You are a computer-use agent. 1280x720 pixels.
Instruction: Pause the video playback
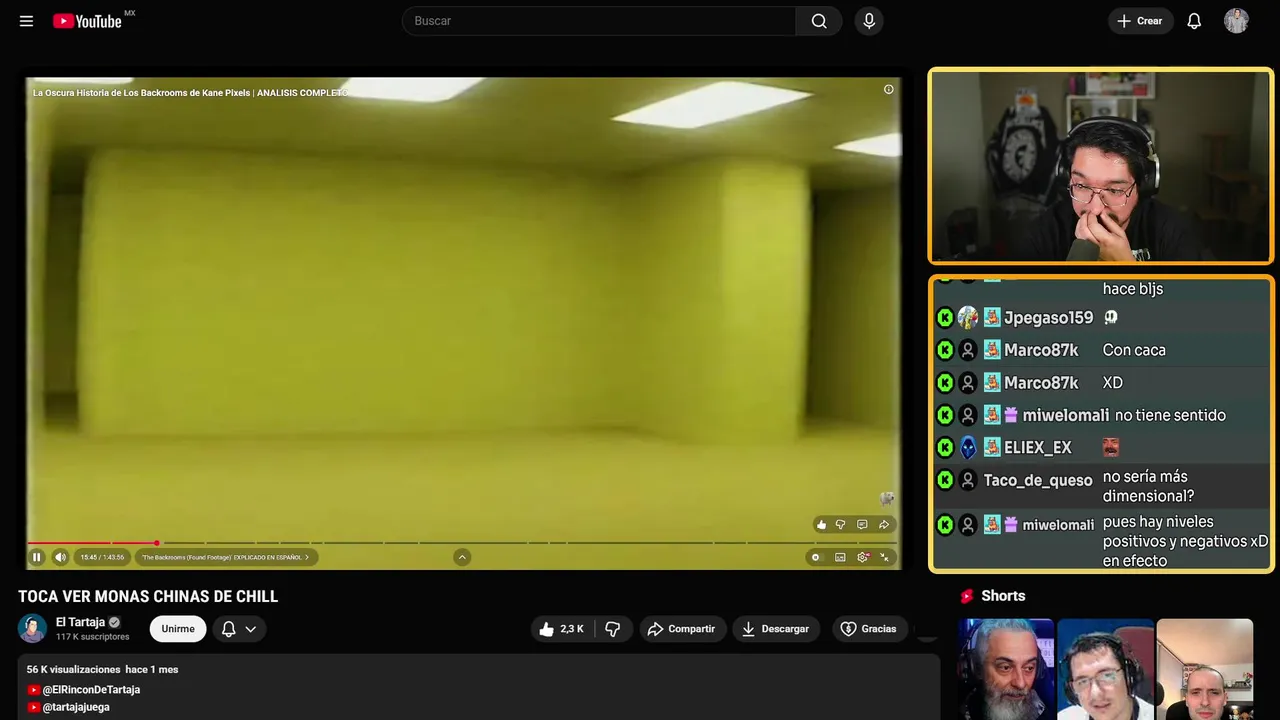[x=37, y=557]
